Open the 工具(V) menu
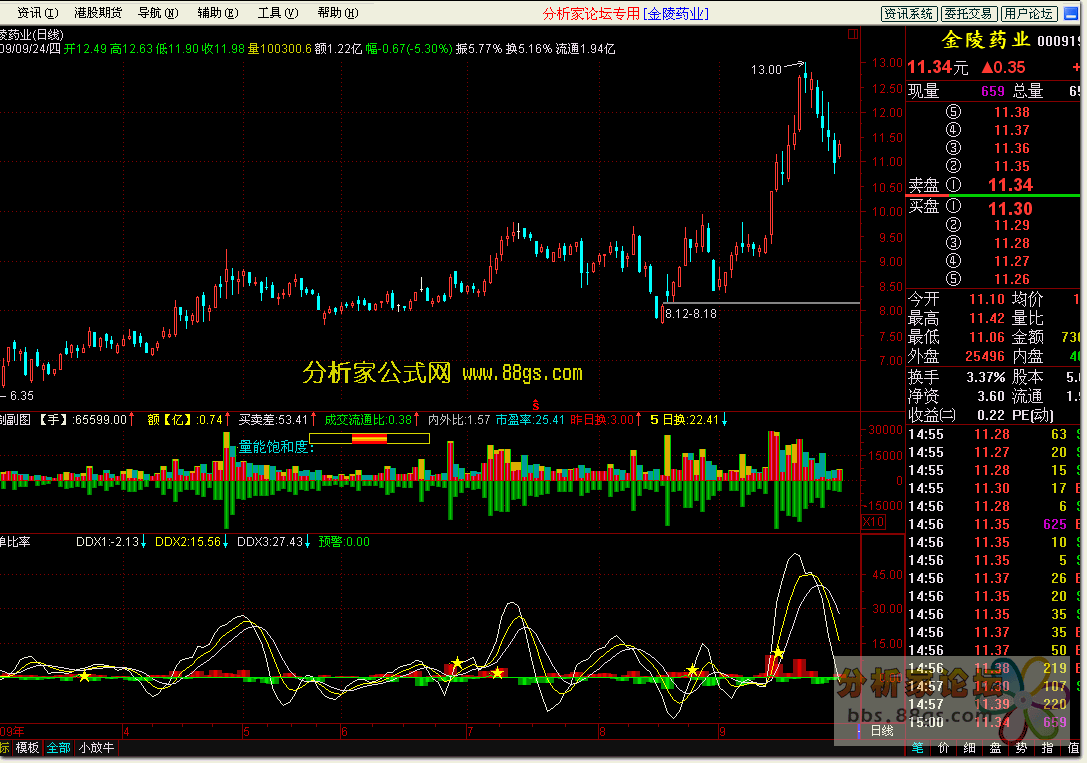1087x763 pixels. pos(277,12)
